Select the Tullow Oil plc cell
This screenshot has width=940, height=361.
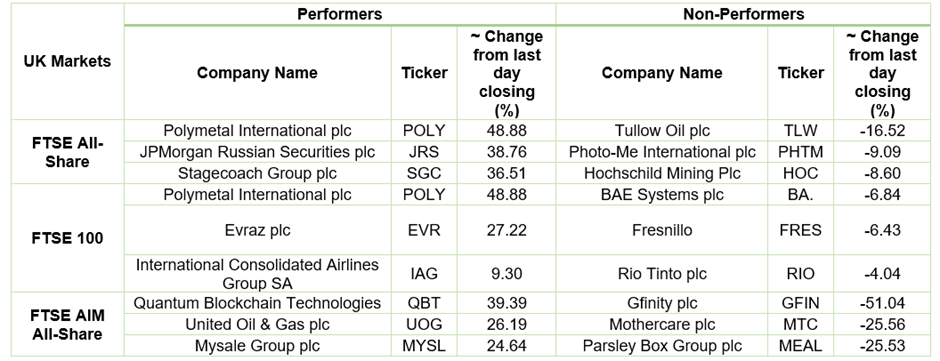click(662, 130)
